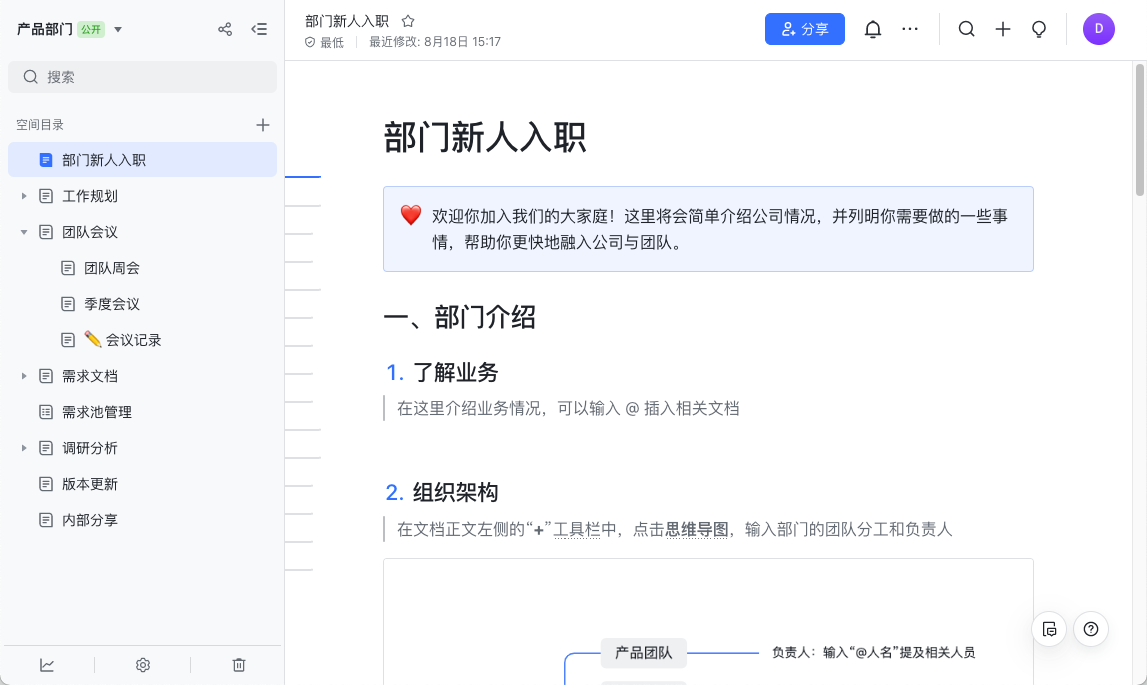View space statistics via the chart icon
The width and height of the screenshot is (1147, 685).
tap(47, 664)
